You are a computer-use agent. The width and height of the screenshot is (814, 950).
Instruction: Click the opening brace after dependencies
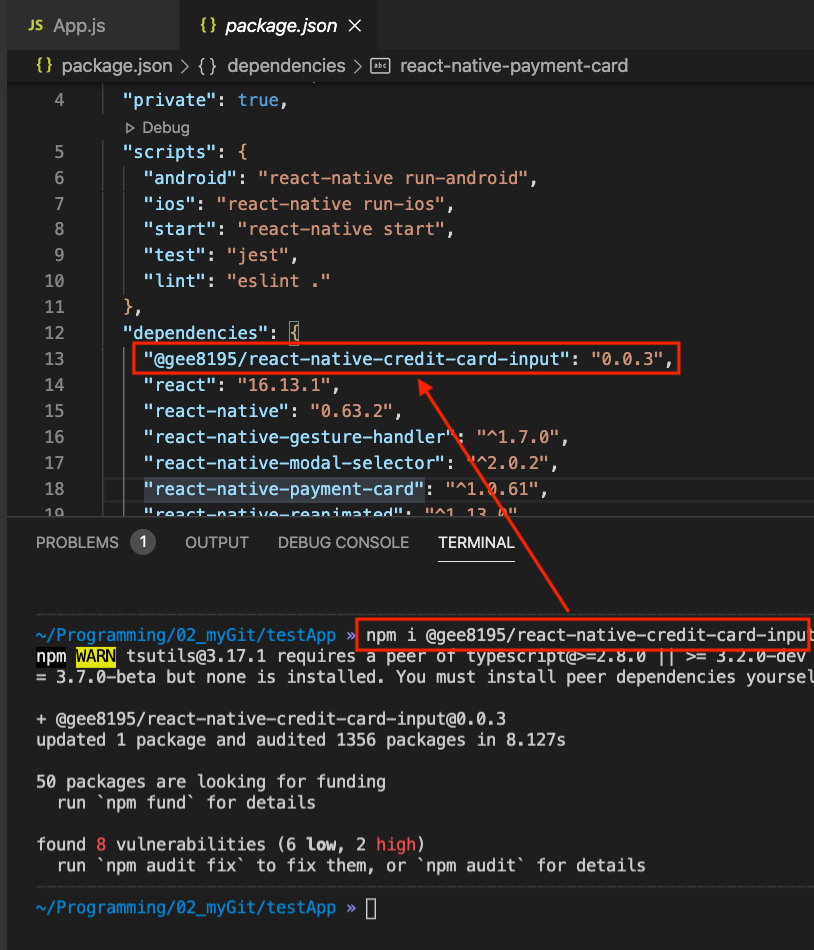point(294,333)
